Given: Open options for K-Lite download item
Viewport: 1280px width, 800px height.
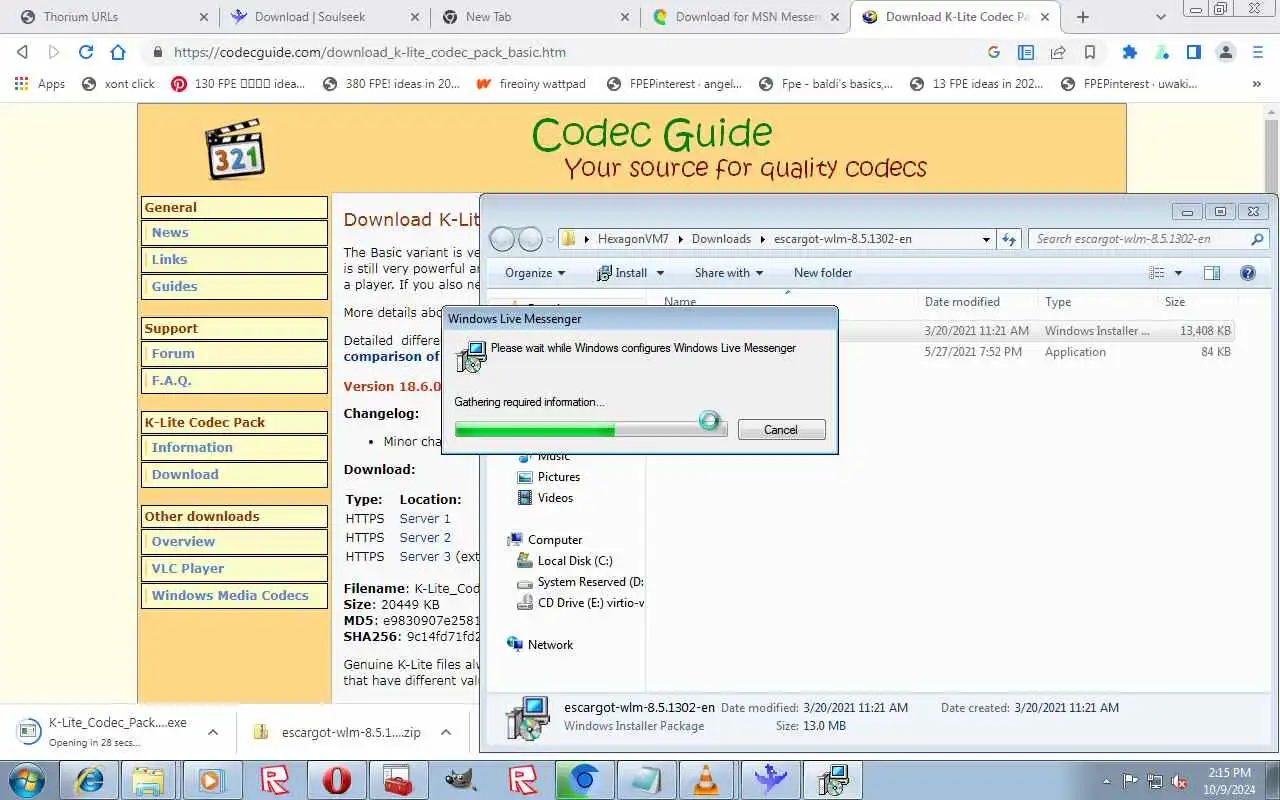Looking at the screenshot, I should (213, 732).
